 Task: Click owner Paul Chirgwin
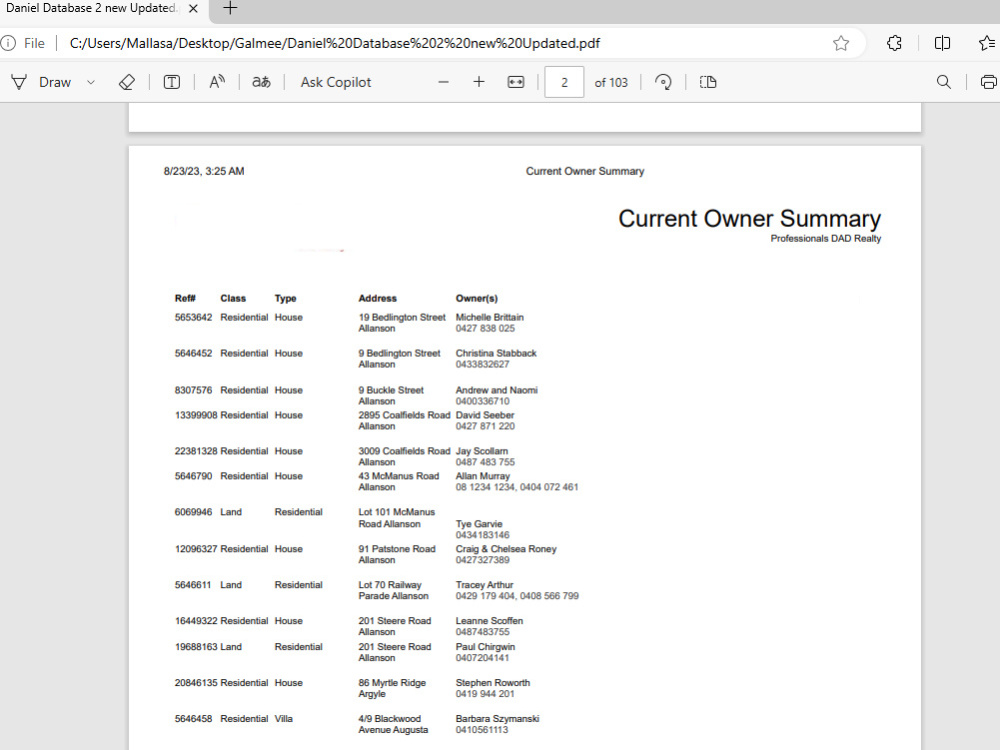point(485,646)
